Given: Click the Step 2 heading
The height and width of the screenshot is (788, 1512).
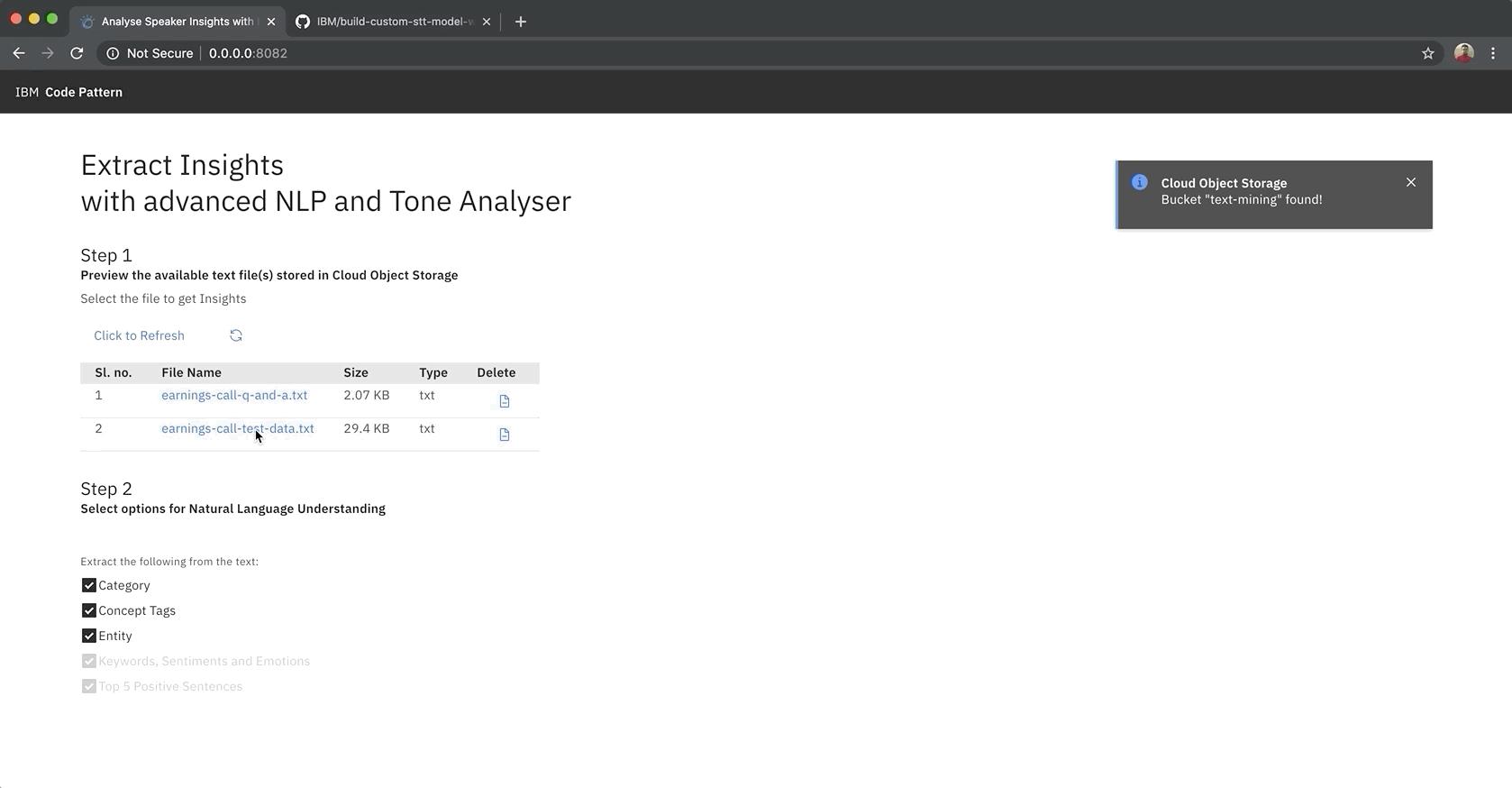Looking at the screenshot, I should 106,489.
